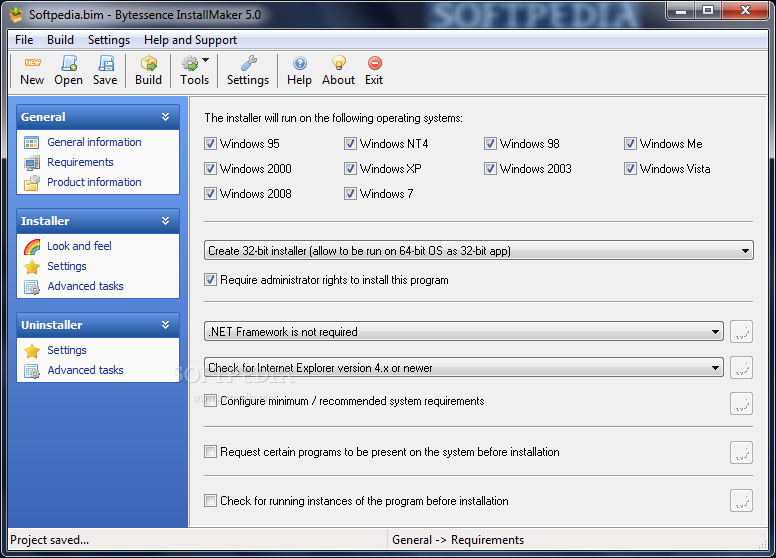Click the Look and feel rainbow icon
Viewport: 776px width, 558px height.
(32, 246)
